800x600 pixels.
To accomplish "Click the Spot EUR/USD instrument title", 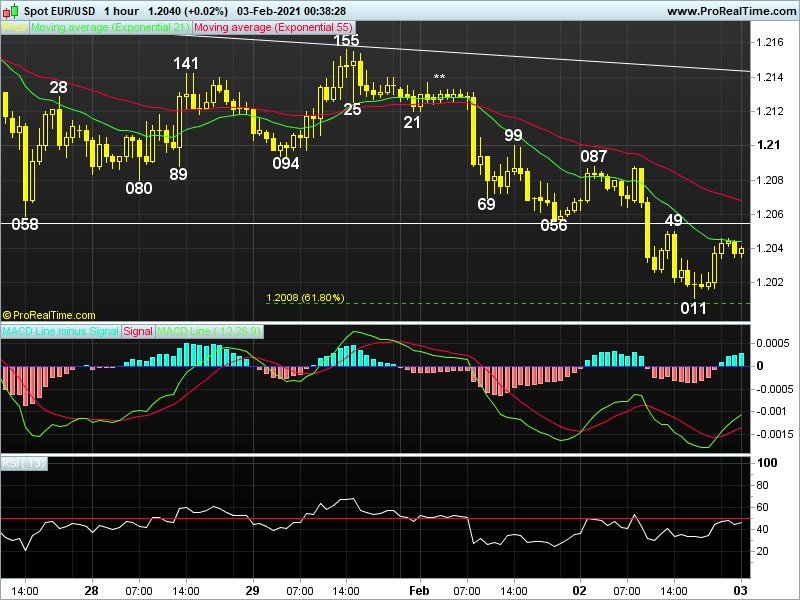I will (x=62, y=10).
